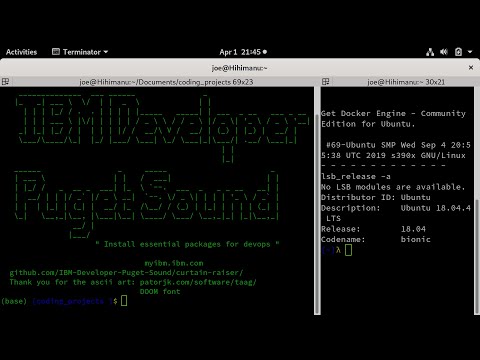Expand the system menu arrow

tap(470, 52)
